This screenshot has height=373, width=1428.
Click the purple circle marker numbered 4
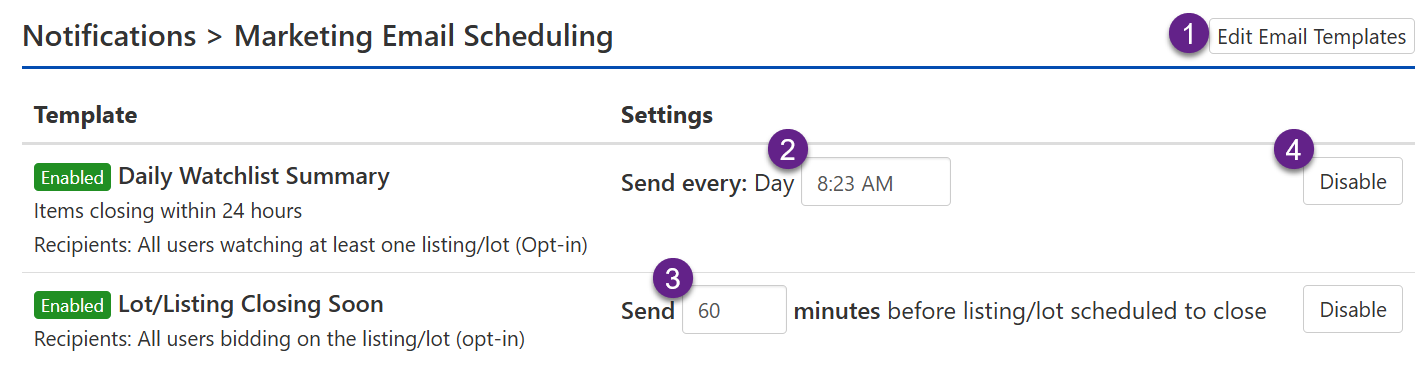[x=1294, y=150]
